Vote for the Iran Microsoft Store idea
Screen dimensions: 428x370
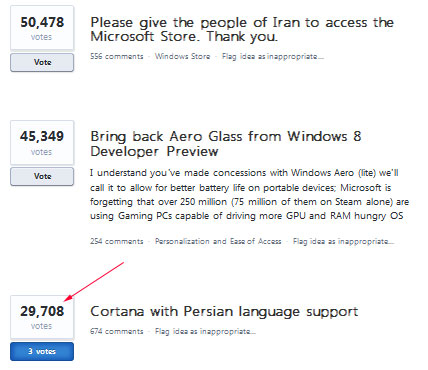[x=42, y=62]
